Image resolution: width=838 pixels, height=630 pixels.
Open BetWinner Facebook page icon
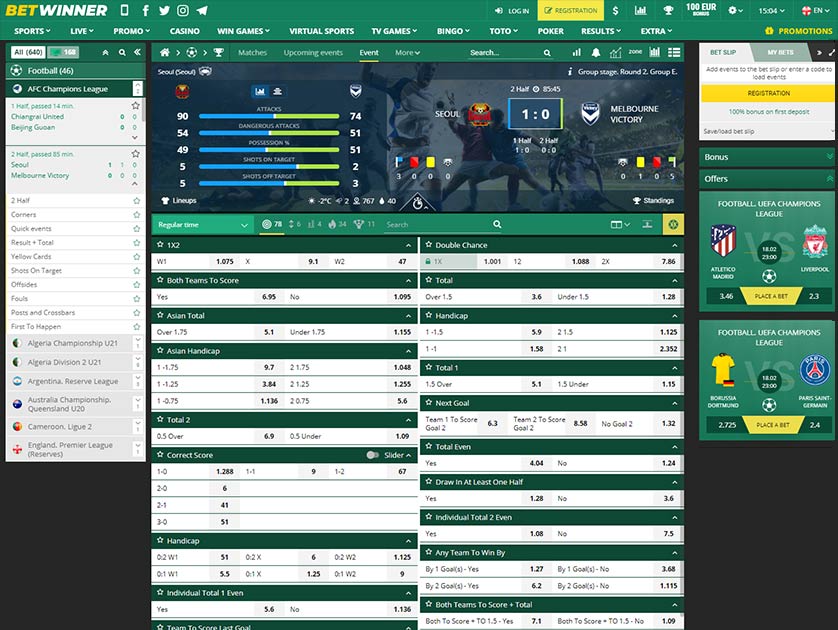click(x=145, y=10)
